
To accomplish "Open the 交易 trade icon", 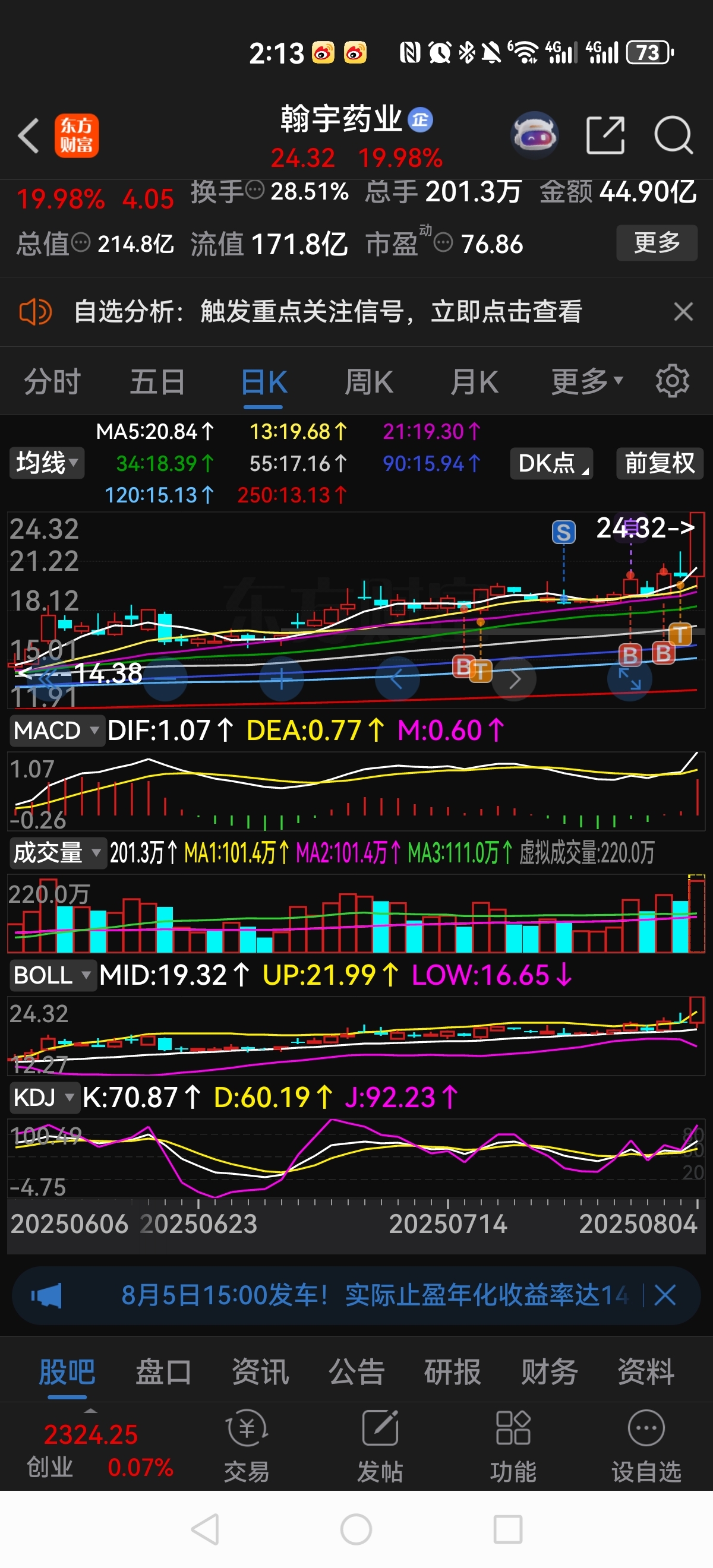I will click(247, 1445).
